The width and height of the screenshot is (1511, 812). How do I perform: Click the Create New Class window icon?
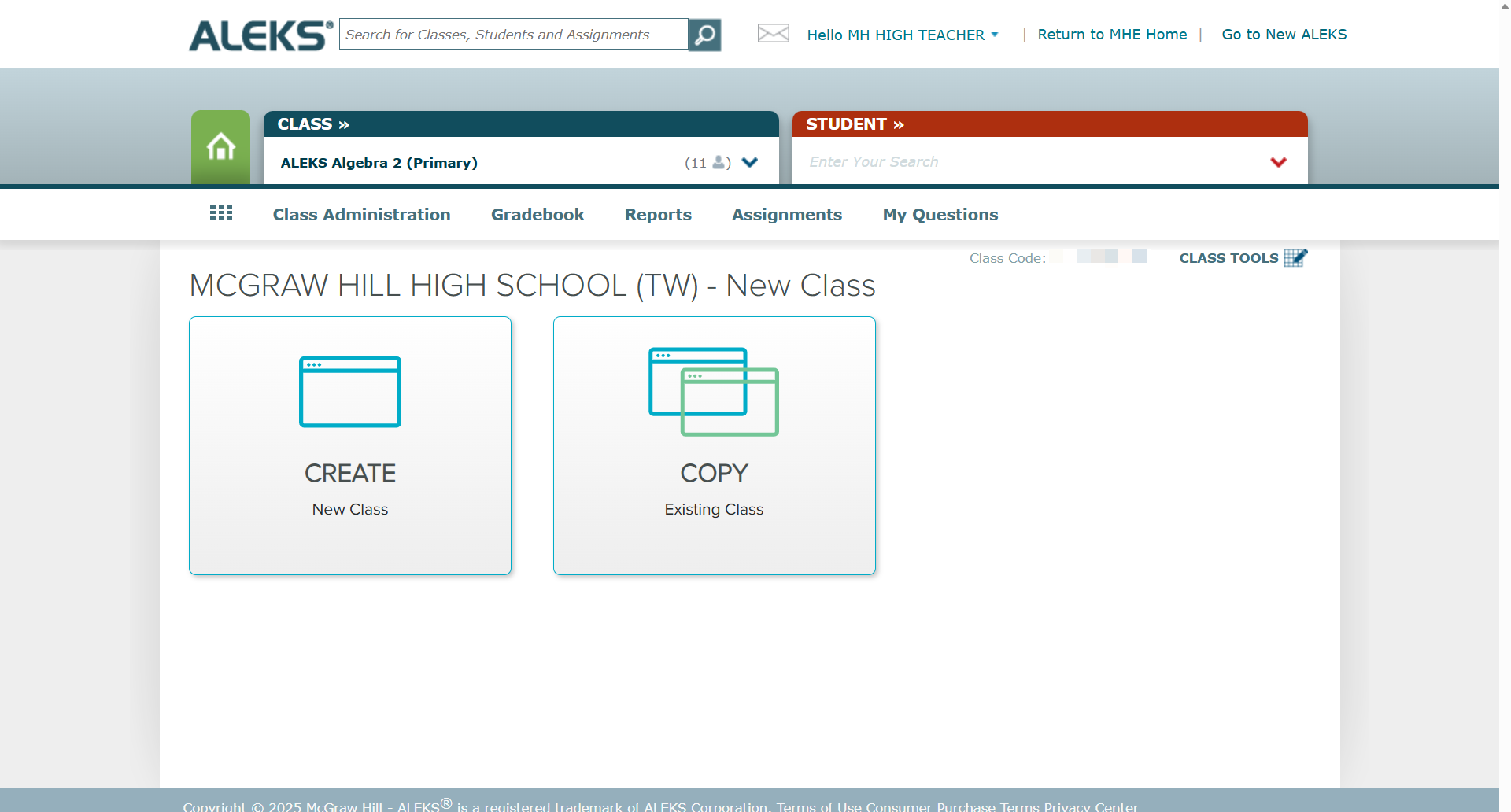[350, 392]
